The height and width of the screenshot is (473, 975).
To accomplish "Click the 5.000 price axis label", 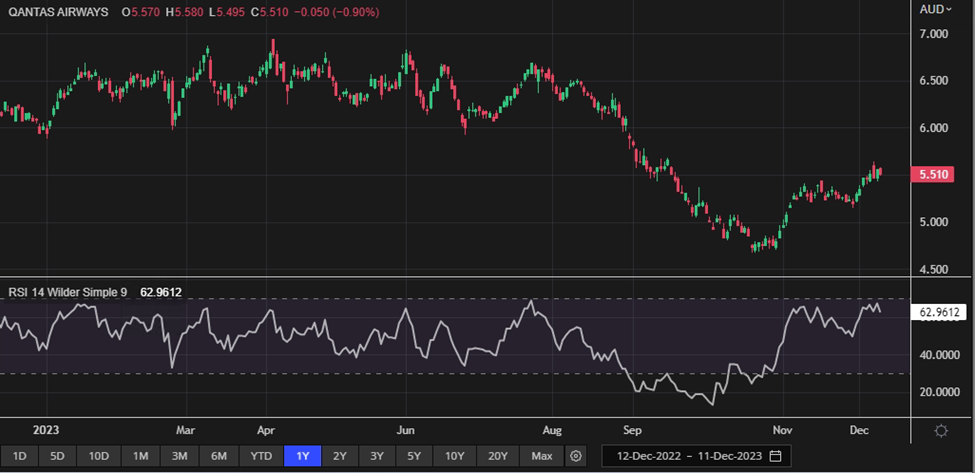I will pyautogui.click(x=933, y=223).
